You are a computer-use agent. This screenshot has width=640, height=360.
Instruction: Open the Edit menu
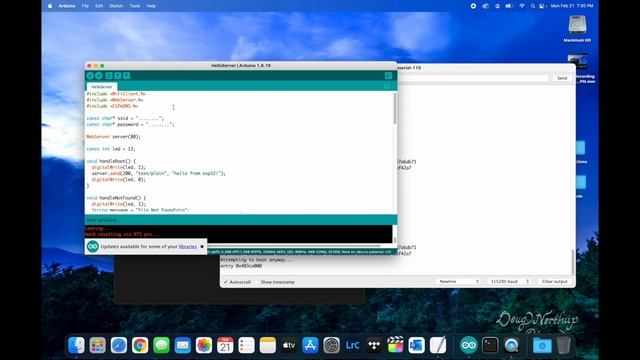(99, 6)
